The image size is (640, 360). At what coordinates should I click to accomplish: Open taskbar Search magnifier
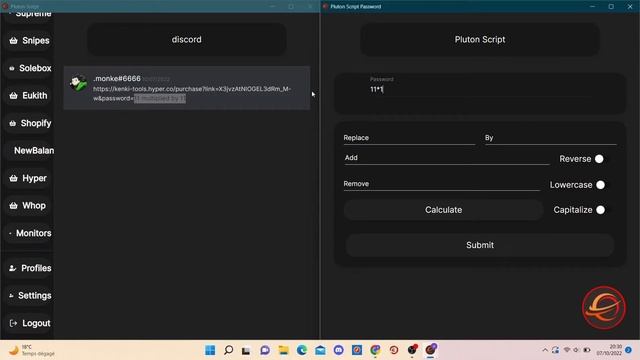point(229,350)
